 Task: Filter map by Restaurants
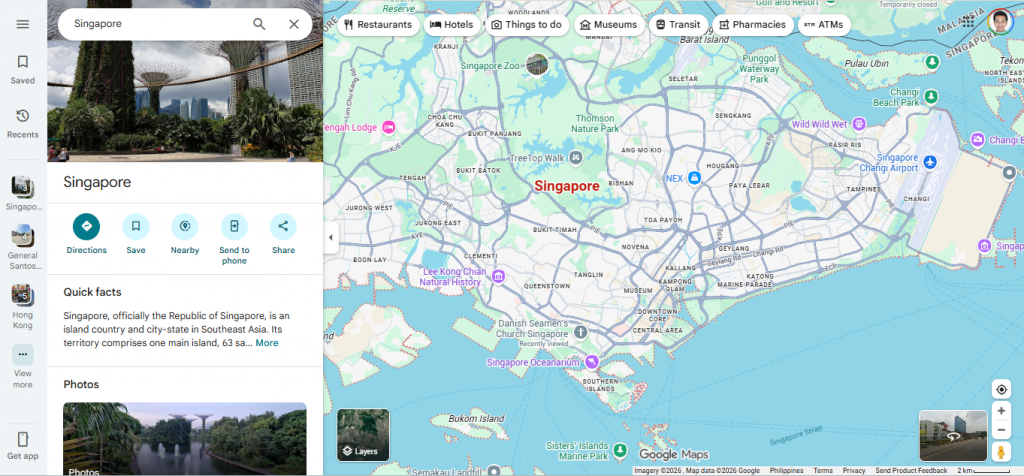377,24
